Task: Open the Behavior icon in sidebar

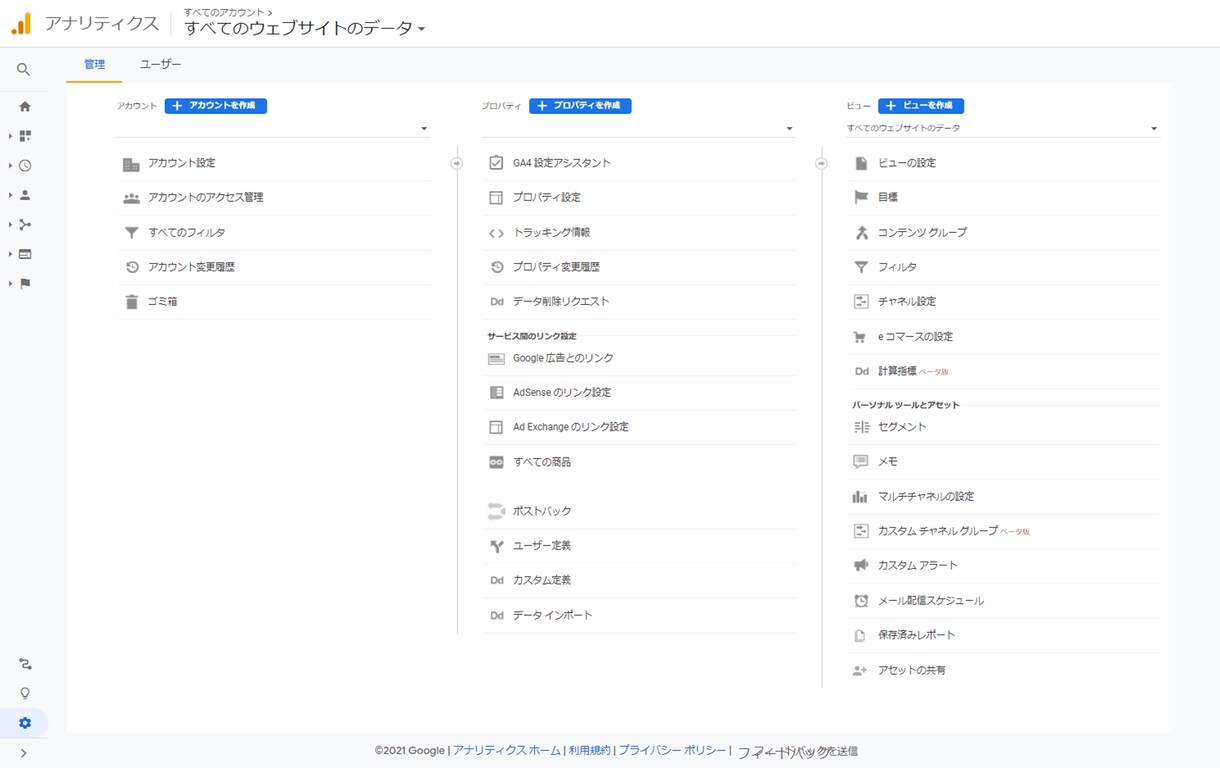Action: (25, 254)
